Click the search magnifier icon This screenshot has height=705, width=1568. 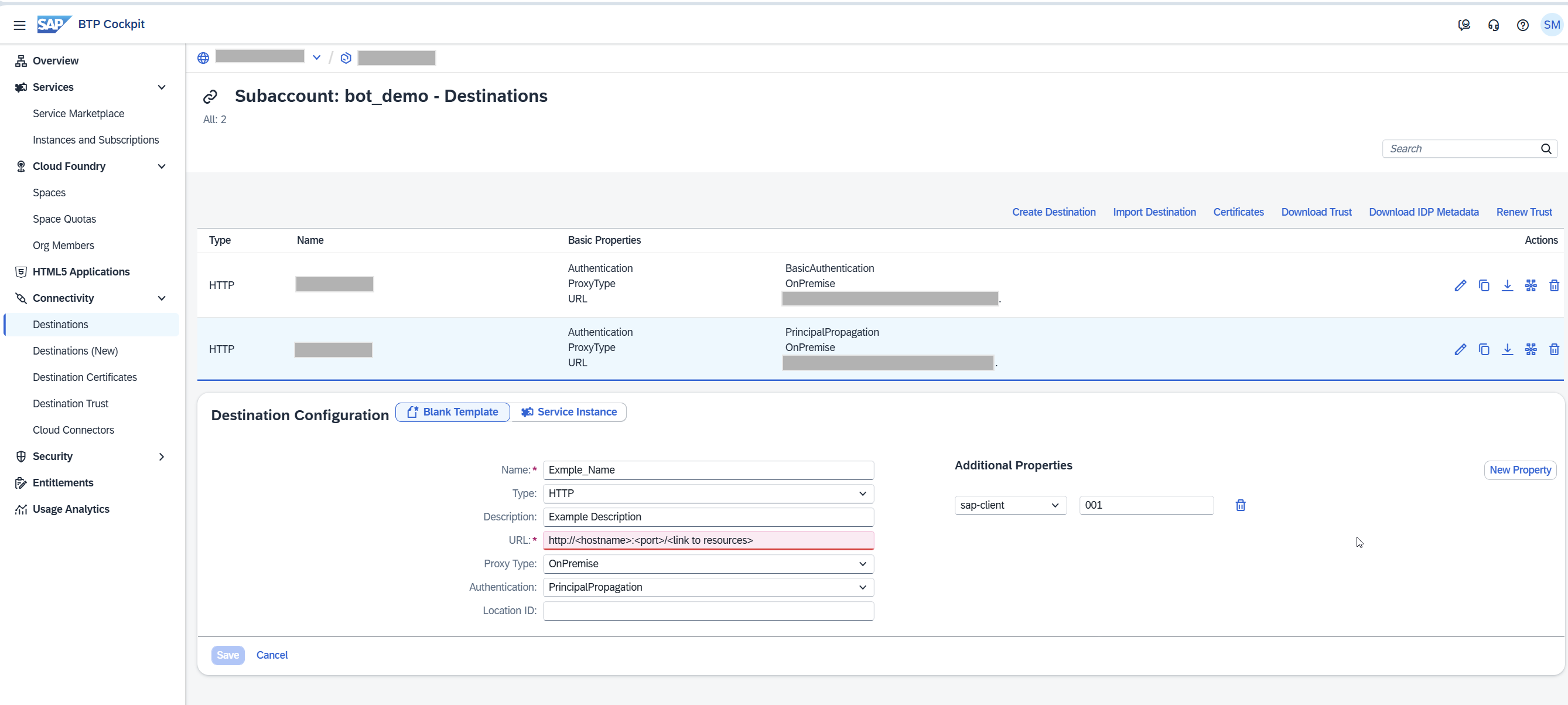pyautogui.click(x=1546, y=148)
